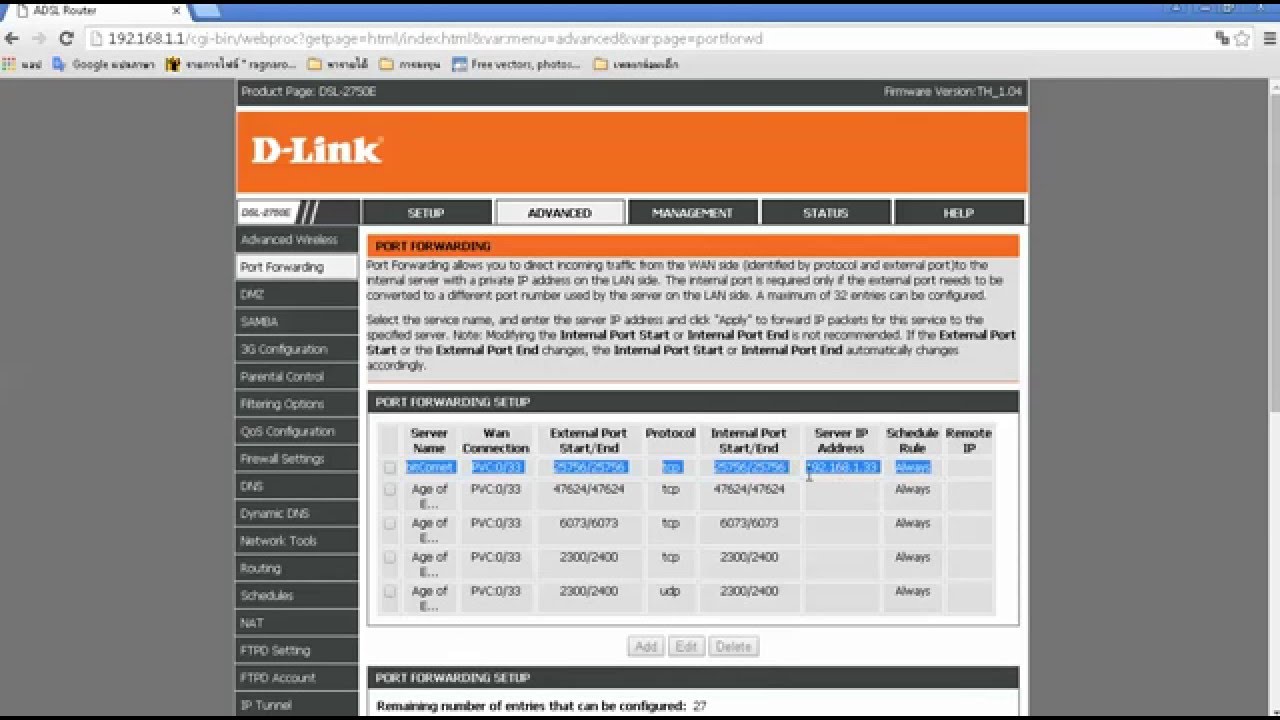Open QoS Configuration in sidebar
Image resolution: width=1280 pixels, height=720 pixels.
click(x=297, y=431)
